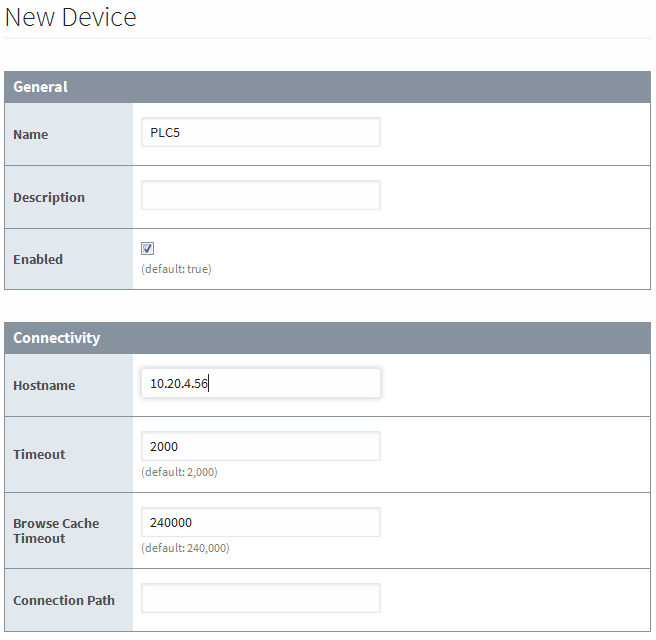Click the empty Connection Path field
Viewport: 656px width, 640px height.
[260, 599]
